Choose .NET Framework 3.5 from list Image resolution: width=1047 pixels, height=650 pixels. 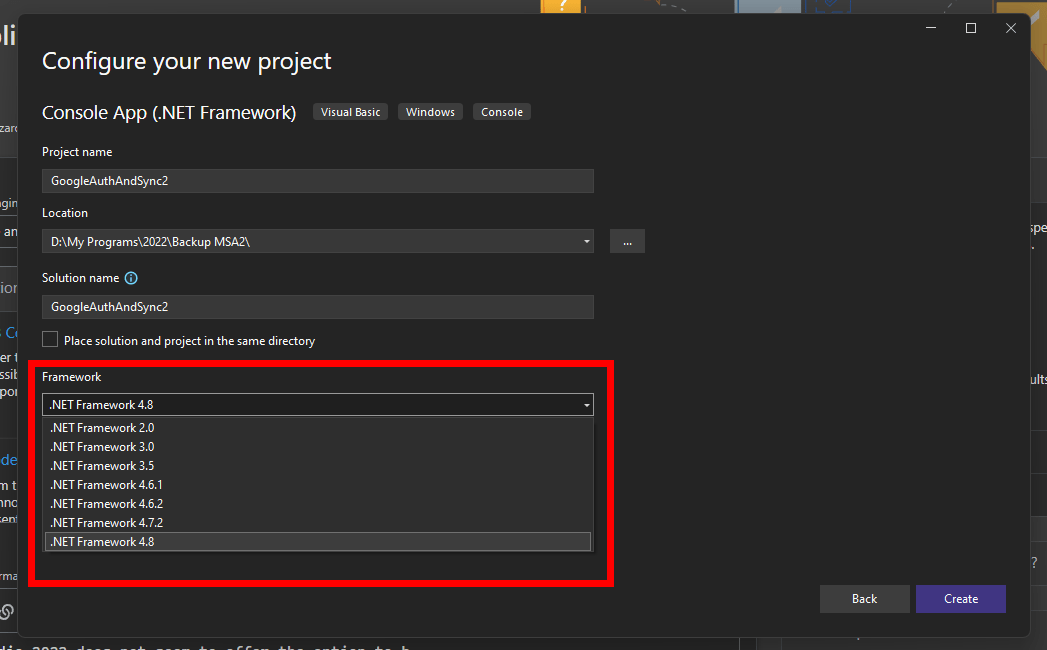click(318, 466)
